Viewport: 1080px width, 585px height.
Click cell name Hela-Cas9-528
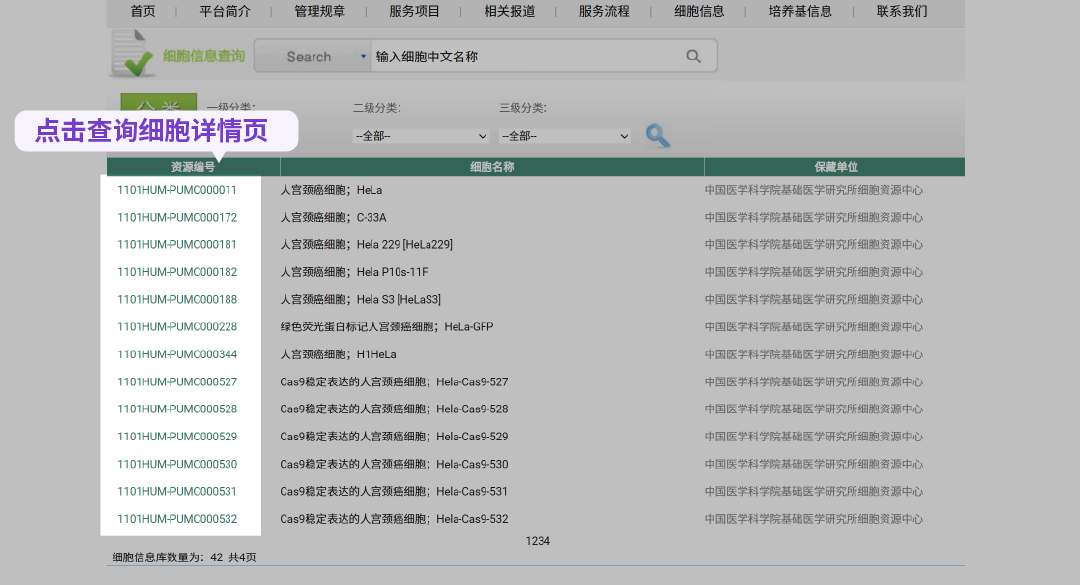[472, 409]
